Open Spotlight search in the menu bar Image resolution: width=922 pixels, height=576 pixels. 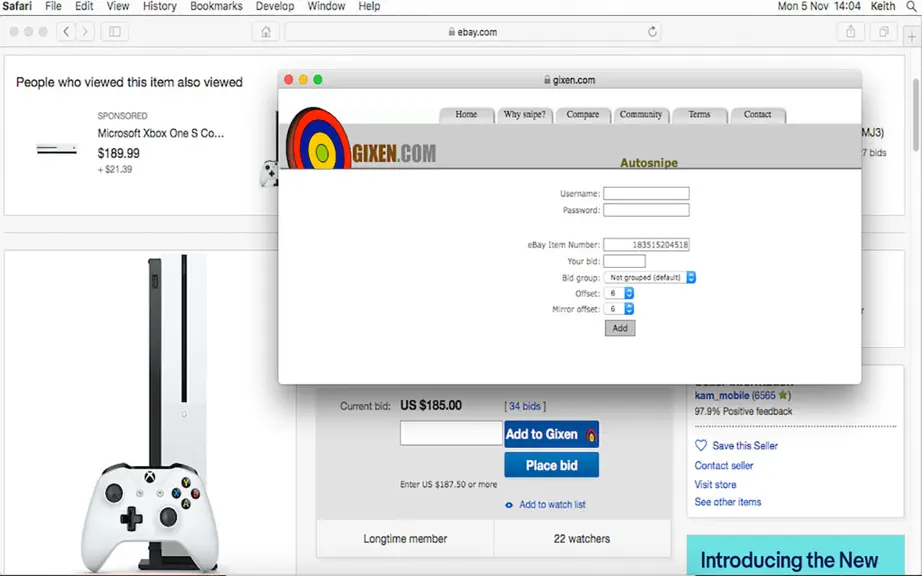pos(913,6)
